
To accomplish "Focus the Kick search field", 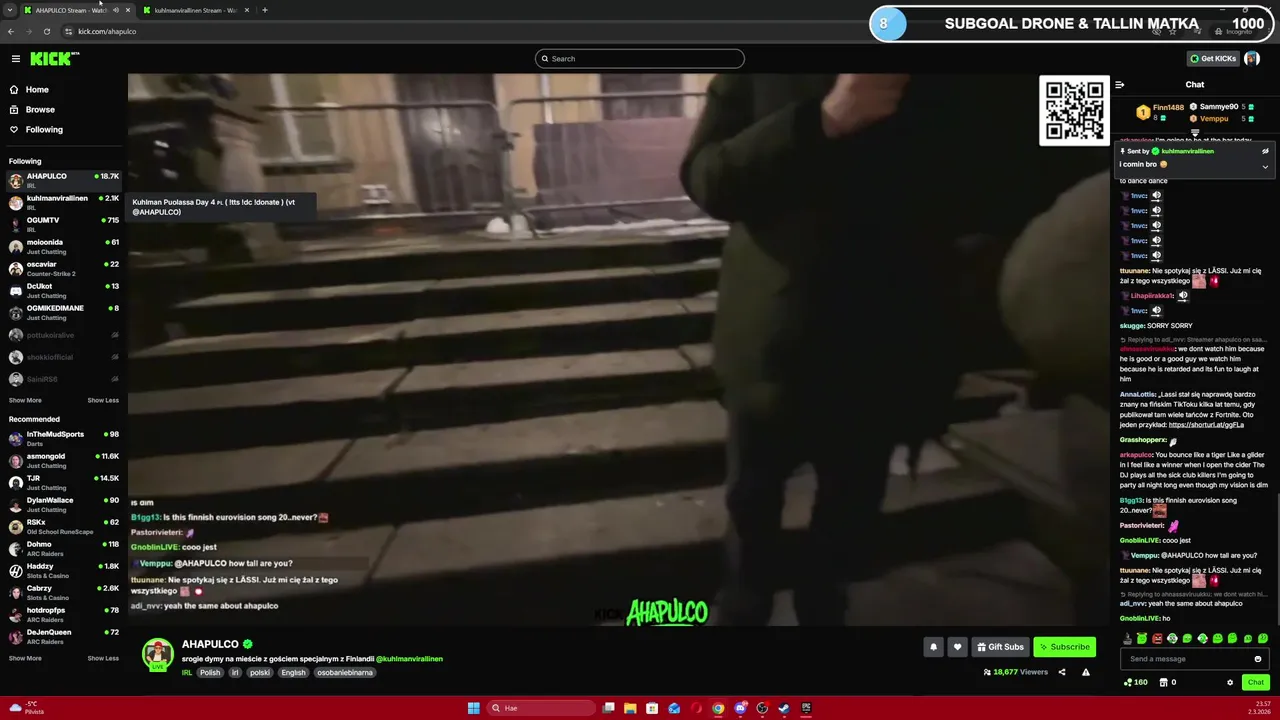I will (x=640, y=59).
